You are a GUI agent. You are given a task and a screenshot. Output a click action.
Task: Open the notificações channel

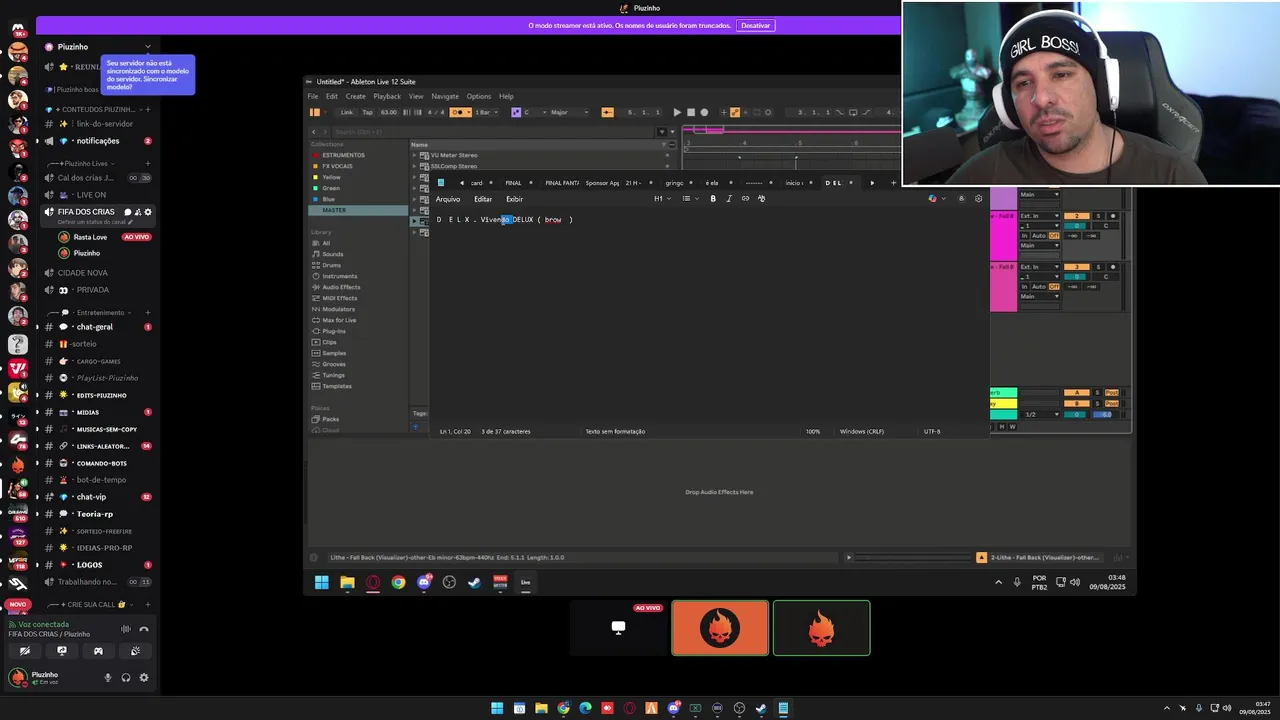97,141
